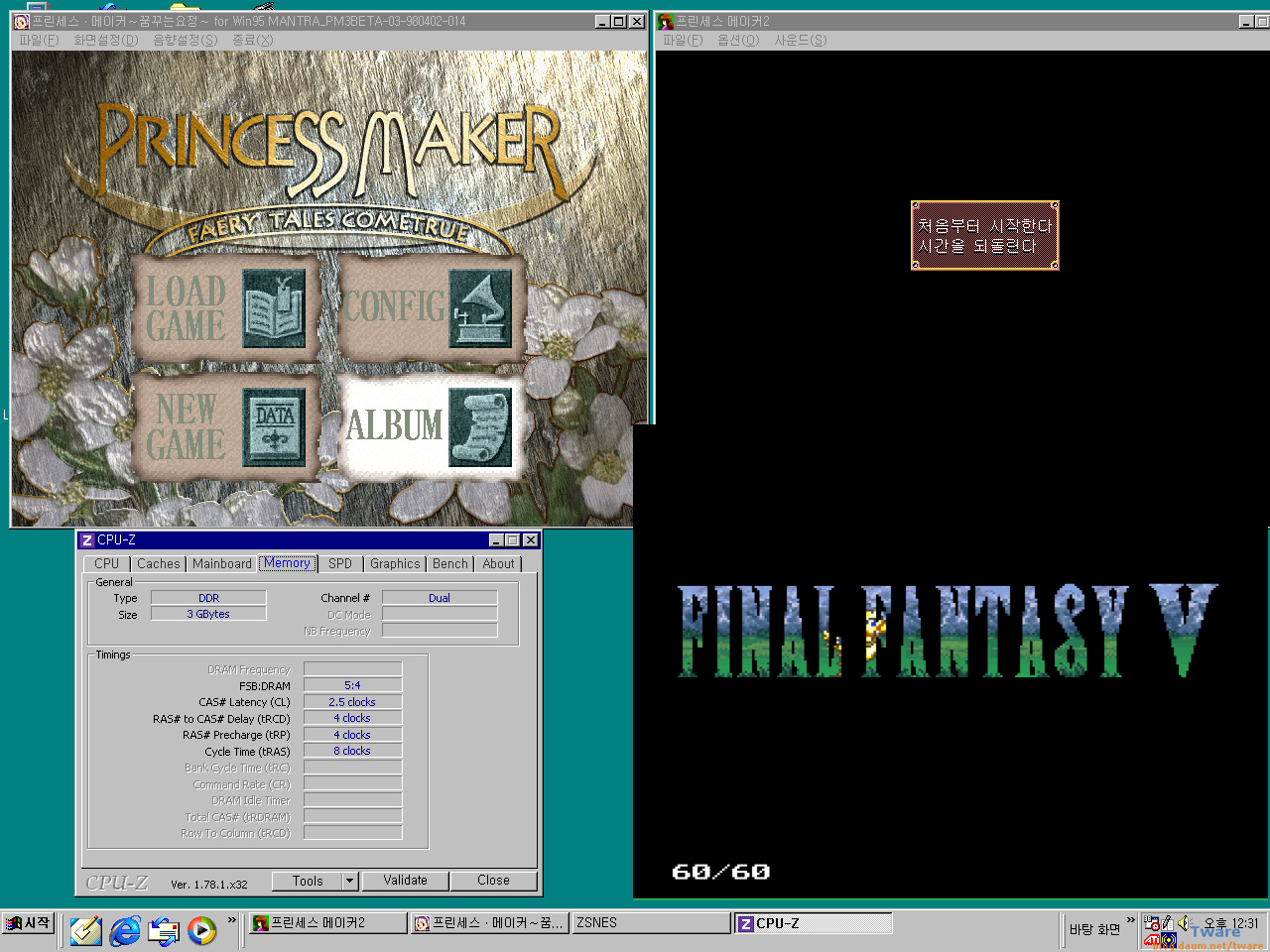Switch to the Mainboard tab

point(222,563)
